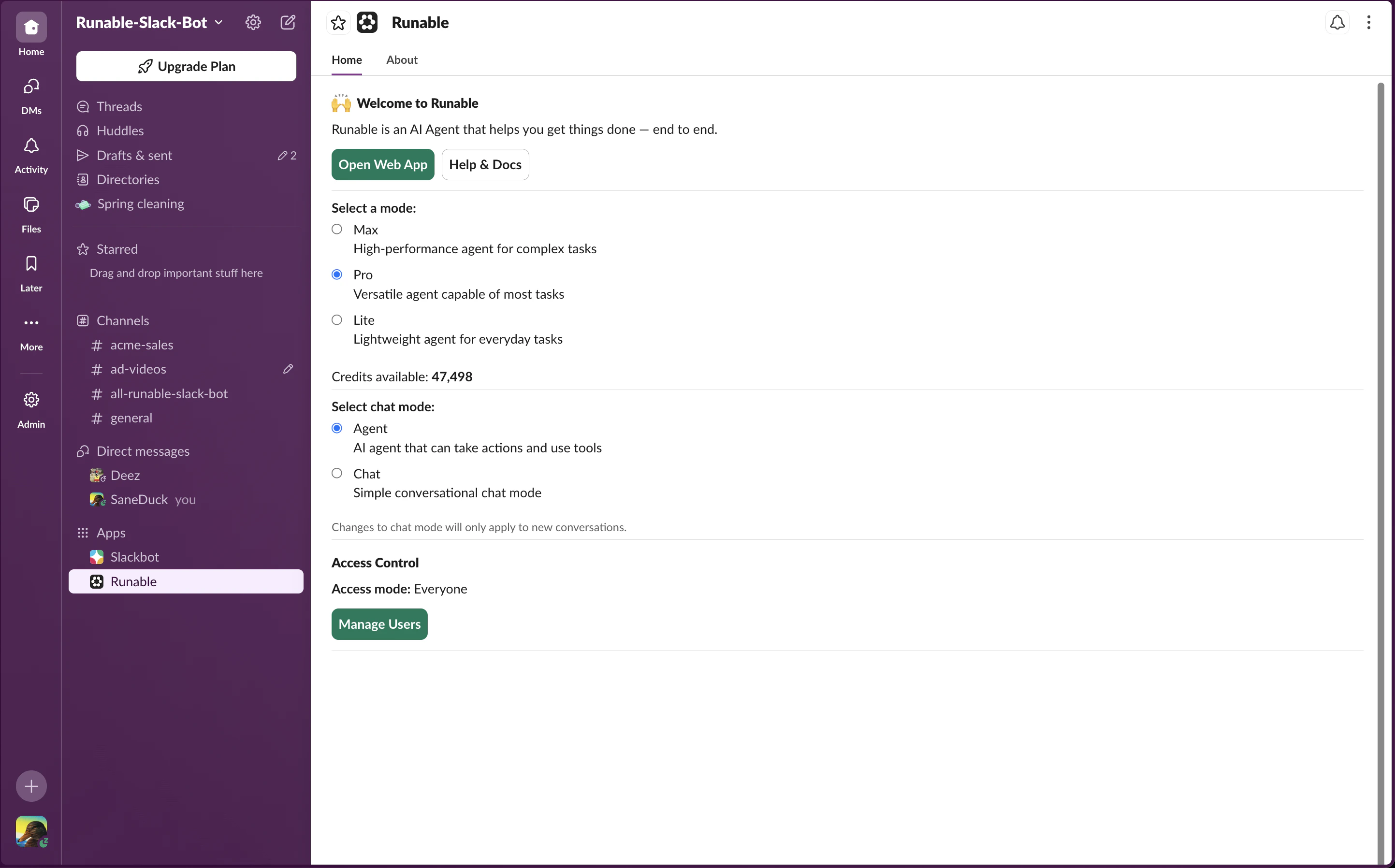Click the Welcome to Runable heading

pos(417,103)
